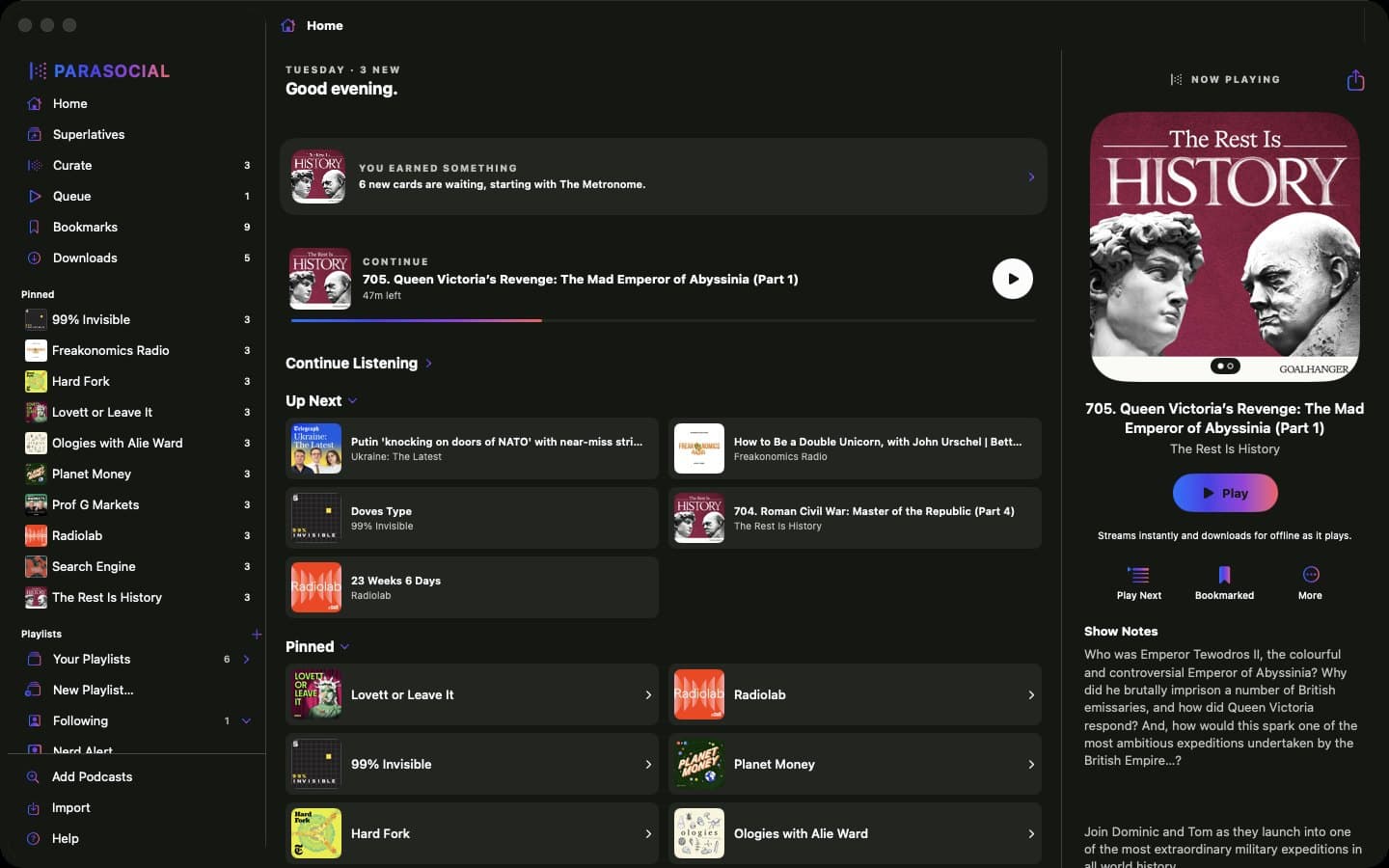
Task: Open the Doves Type episode
Action: (472, 518)
